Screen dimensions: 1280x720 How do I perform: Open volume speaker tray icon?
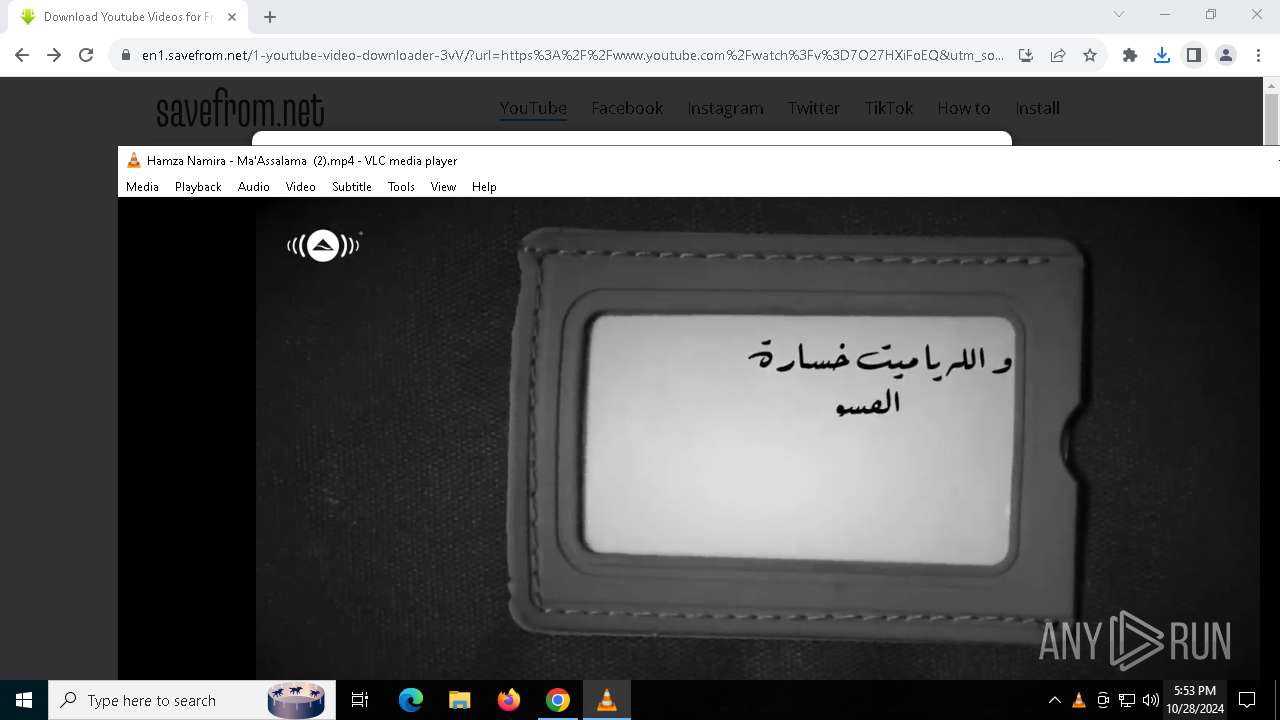pyautogui.click(x=1151, y=700)
